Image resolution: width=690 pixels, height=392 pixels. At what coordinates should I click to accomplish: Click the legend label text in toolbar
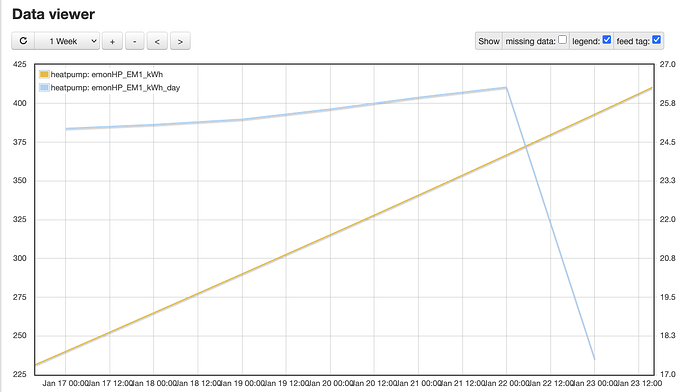pos(586,41)
